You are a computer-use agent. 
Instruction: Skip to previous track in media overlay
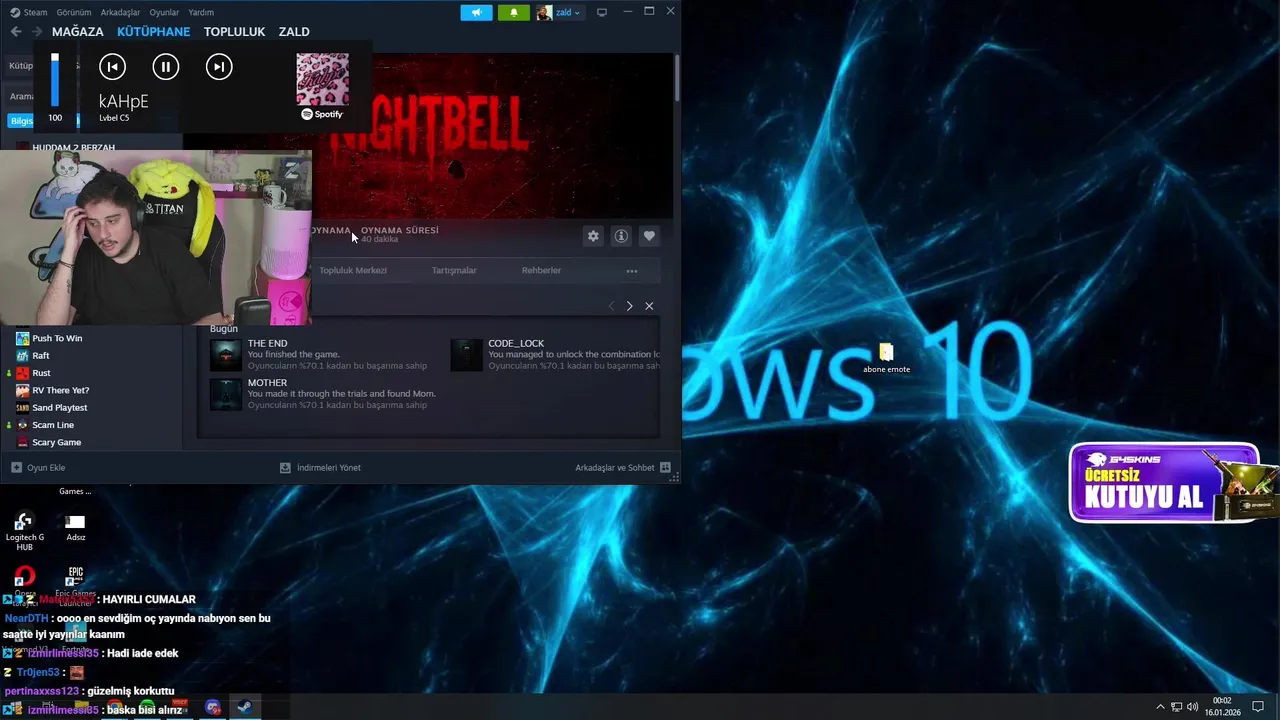click(112, 67)
